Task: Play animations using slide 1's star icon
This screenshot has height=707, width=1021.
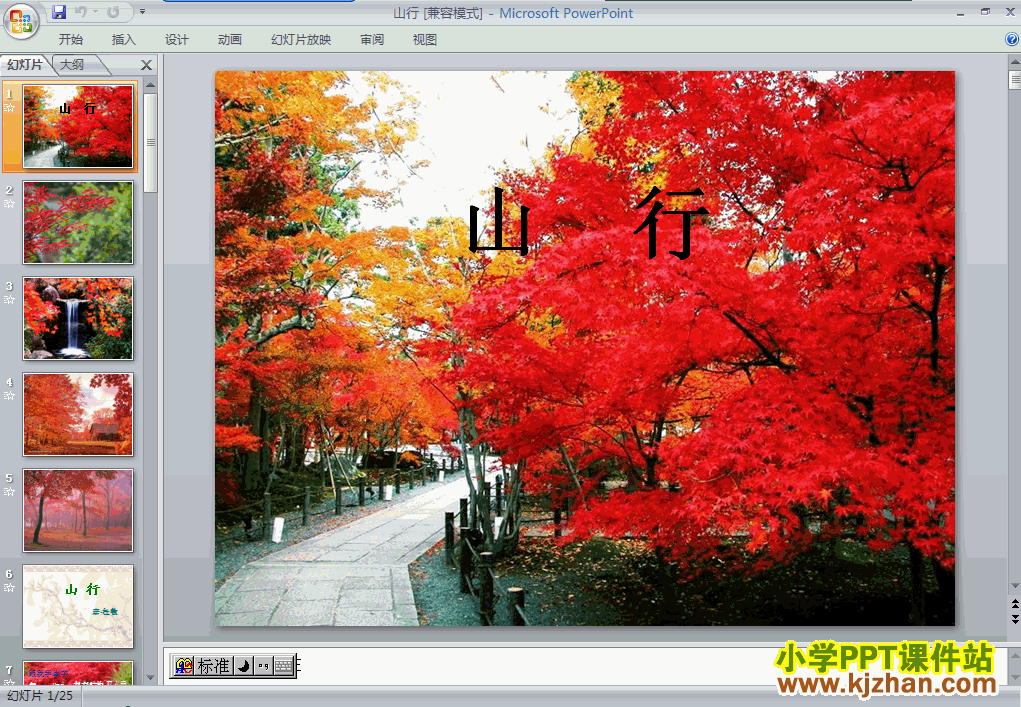Action: coord(9,108)
